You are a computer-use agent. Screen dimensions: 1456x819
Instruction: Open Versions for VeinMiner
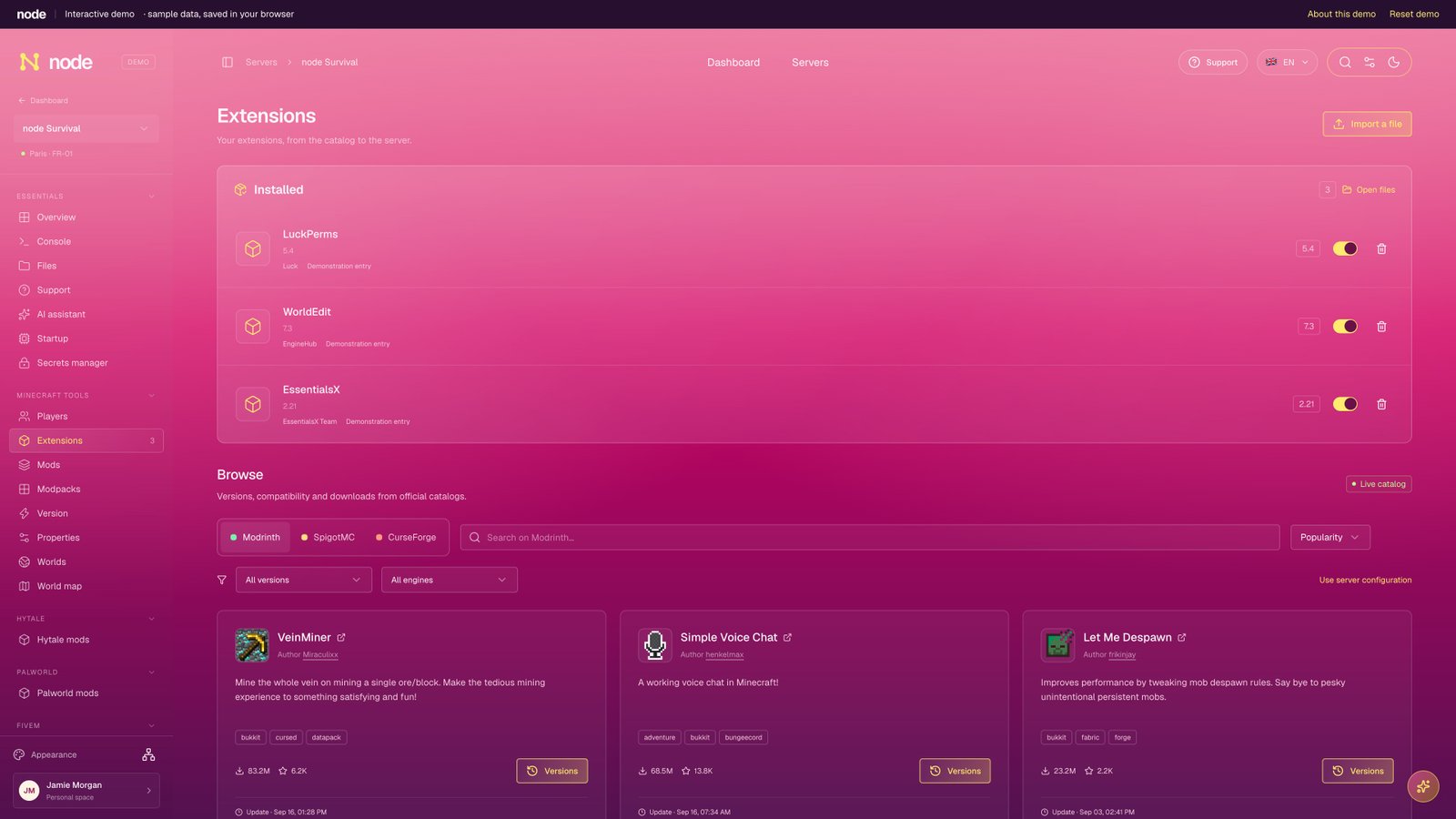[x=552, y=771]
